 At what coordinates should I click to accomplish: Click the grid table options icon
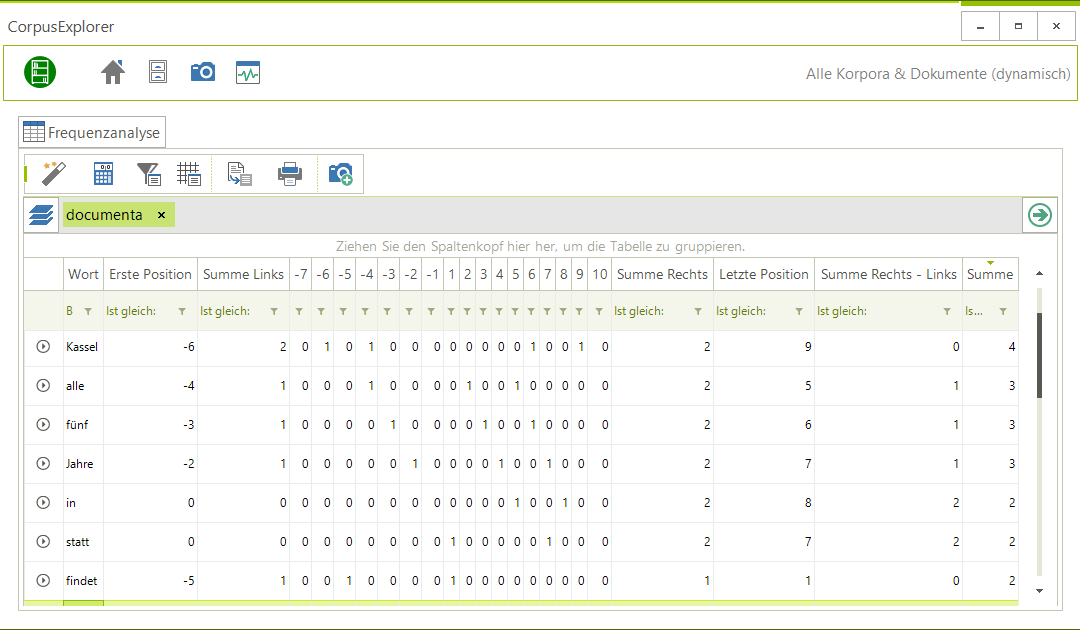click(x=189, y=174)
